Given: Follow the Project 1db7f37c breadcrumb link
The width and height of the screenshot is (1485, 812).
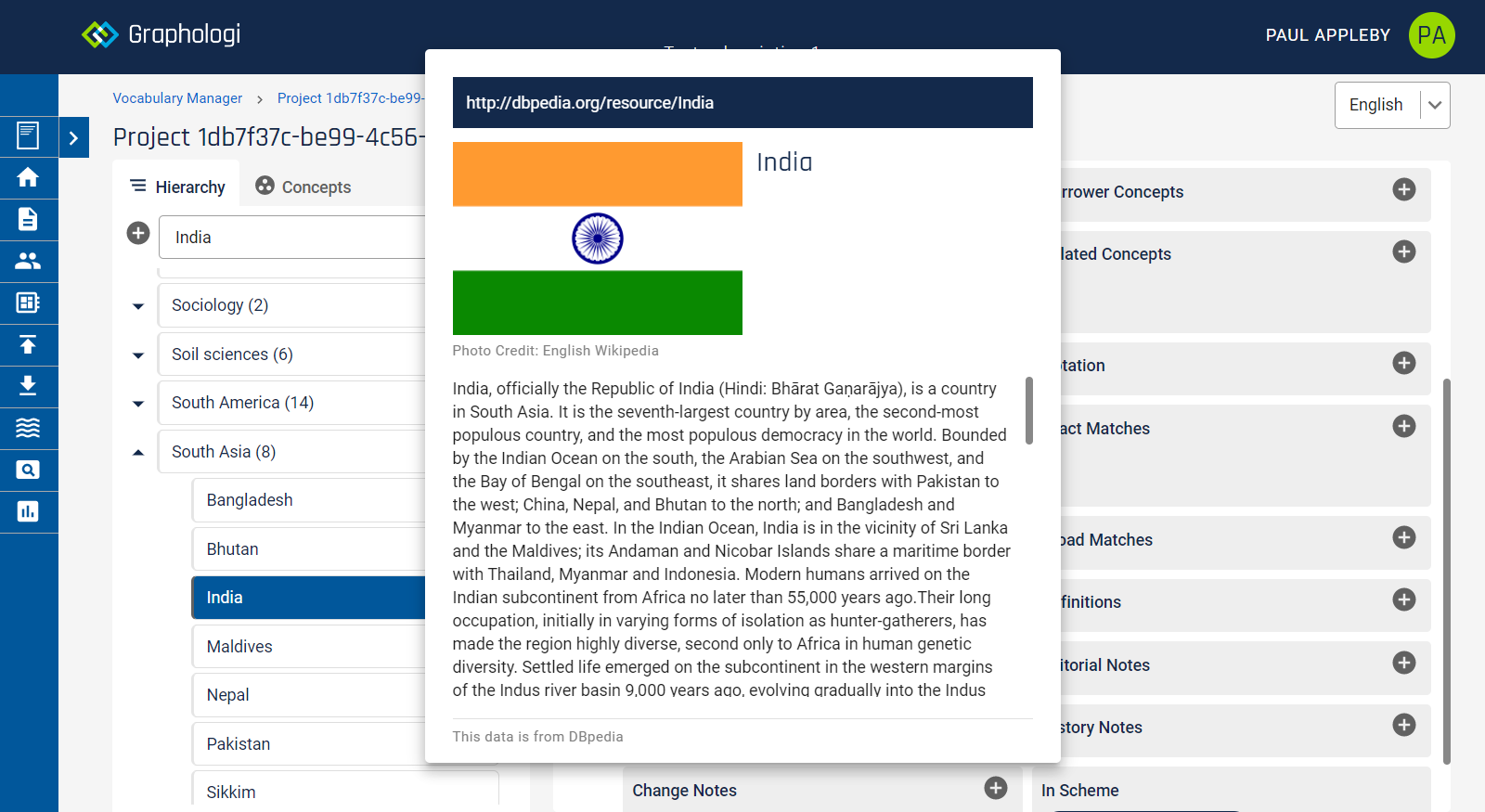Looking at the screenshot, I should pos(351,98).
